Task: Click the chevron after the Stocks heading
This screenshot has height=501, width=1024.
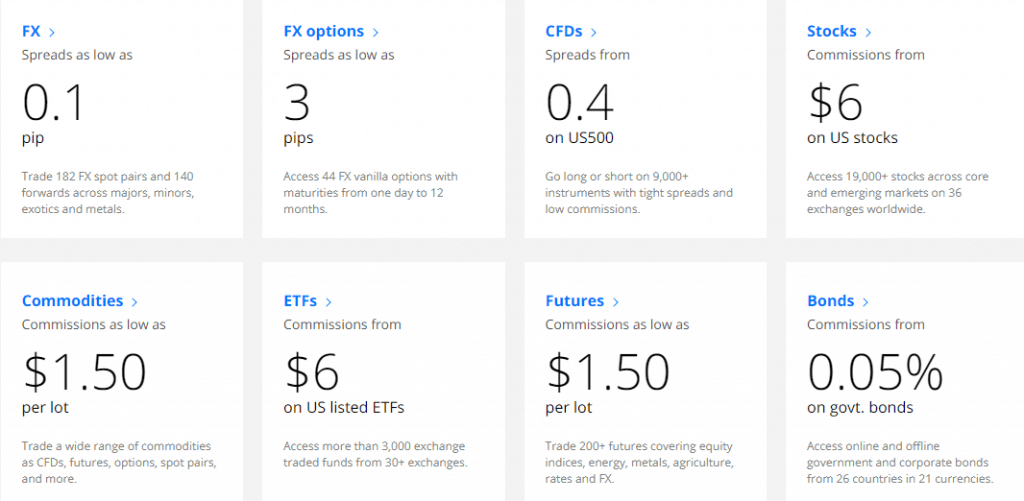Action: point(868,32)
